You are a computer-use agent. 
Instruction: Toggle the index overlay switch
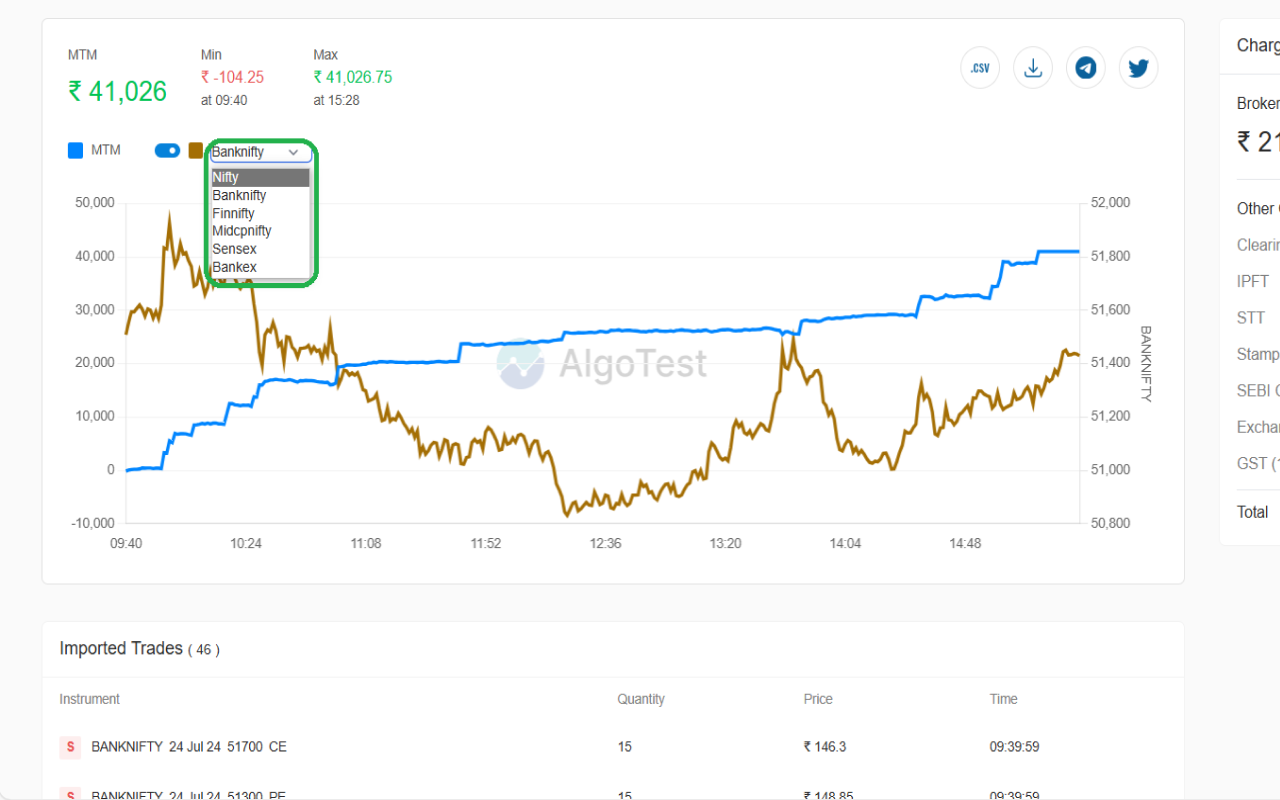coord(167,151)
